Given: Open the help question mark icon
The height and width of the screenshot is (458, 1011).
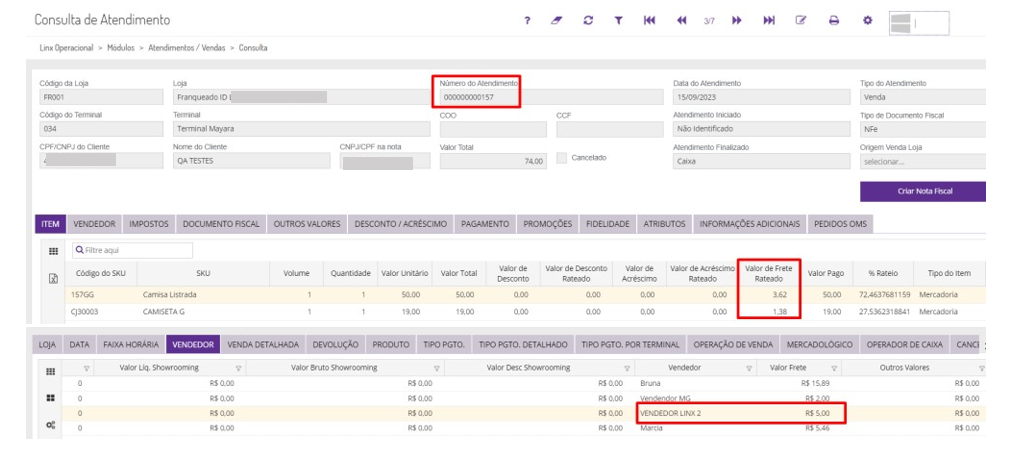Looking at the screenshot, I should click(x=527, y=21).
